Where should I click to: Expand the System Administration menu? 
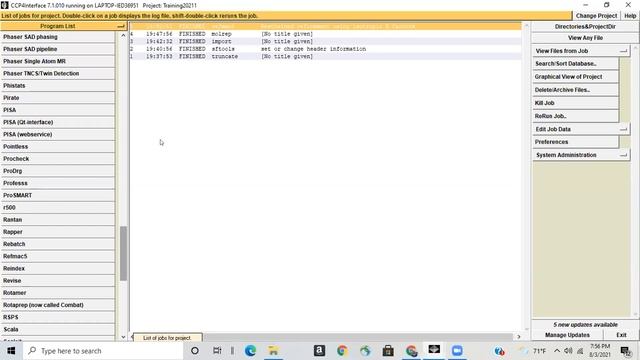tap(581, 155)
